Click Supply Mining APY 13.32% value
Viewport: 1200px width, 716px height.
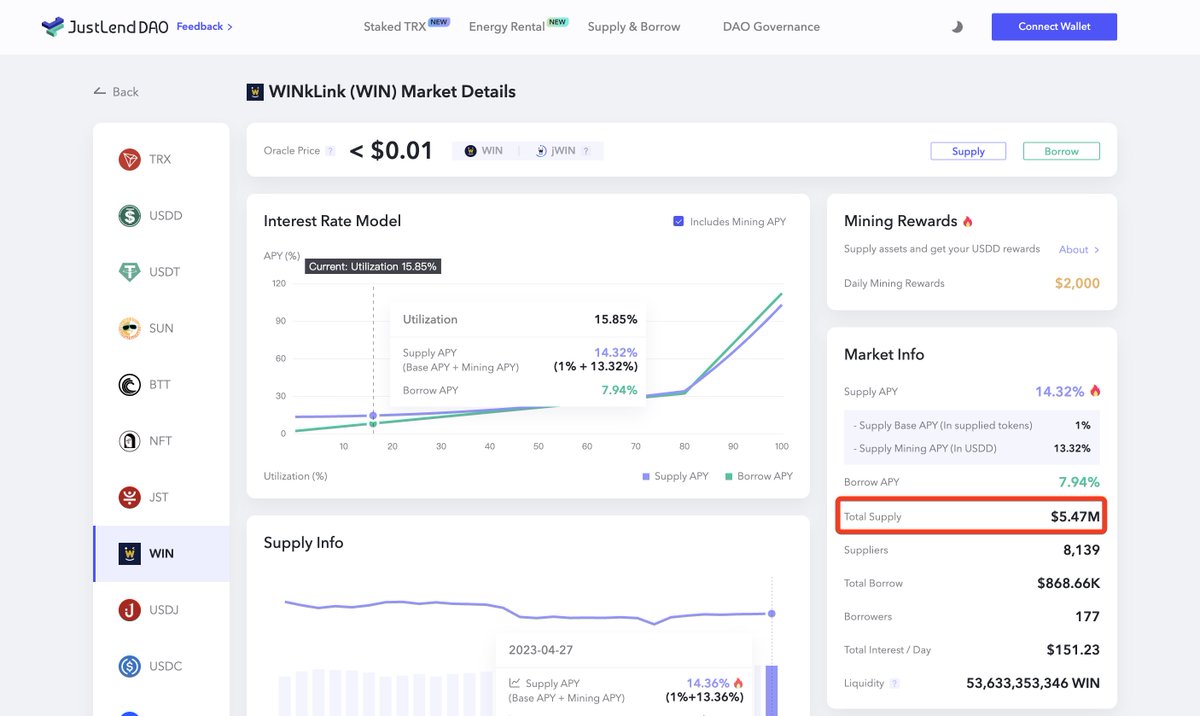[1072, 449]
